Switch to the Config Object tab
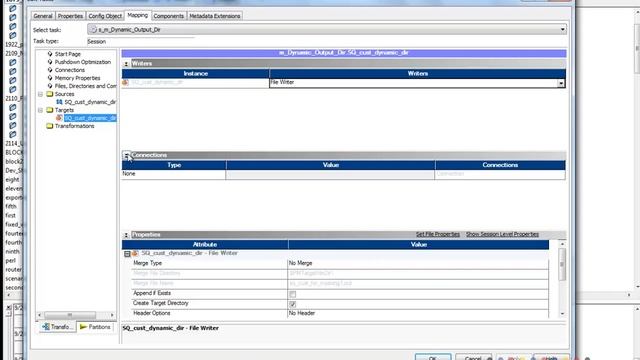Image resolution: width=640 pixels, height=360 pixels. coord(105,16)
